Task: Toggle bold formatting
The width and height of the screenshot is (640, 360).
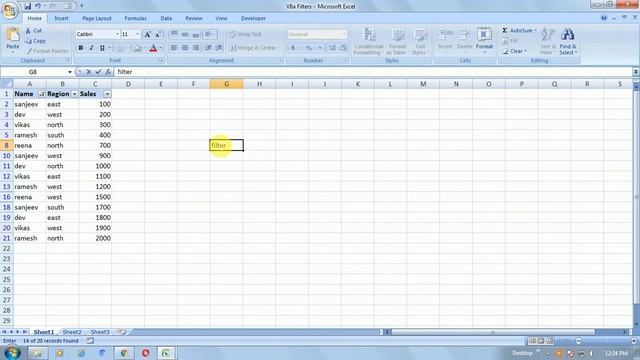Action: pyautogui.click(x=81, y=48)
